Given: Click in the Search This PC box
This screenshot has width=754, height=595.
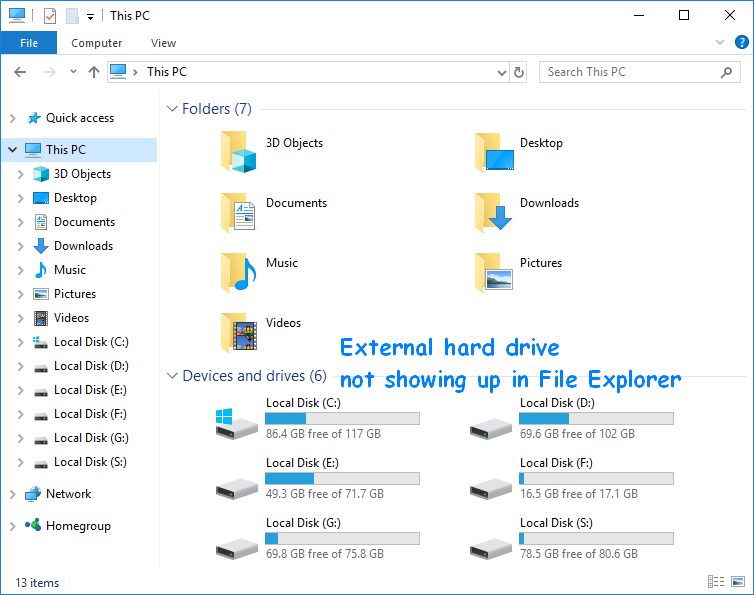Looking at the screenshot, I should click(x=630, y=72).
